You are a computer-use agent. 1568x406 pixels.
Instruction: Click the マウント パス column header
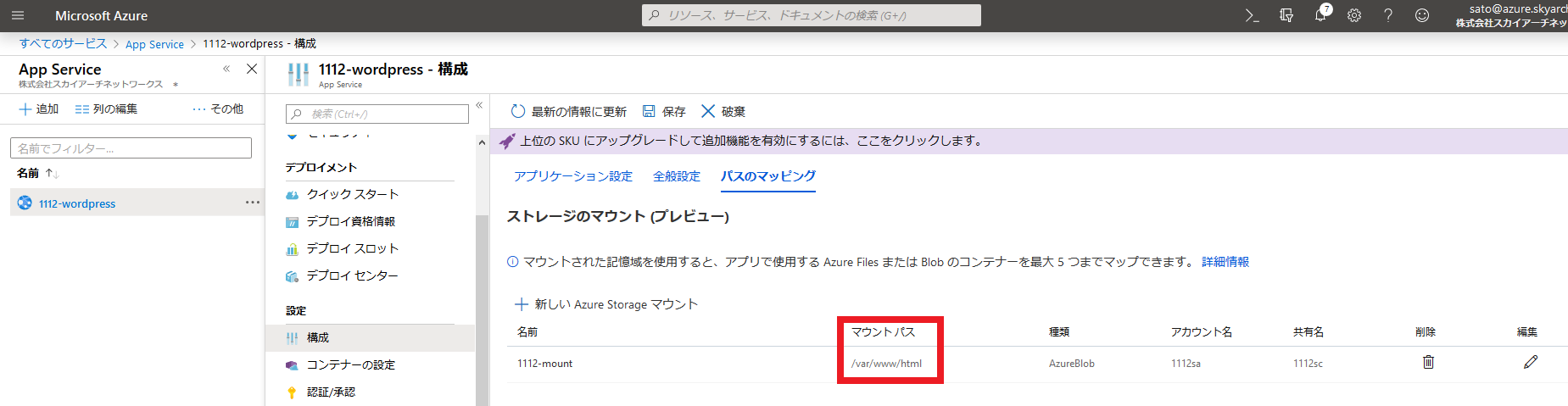pyautogui.click(x=883, y=331)
